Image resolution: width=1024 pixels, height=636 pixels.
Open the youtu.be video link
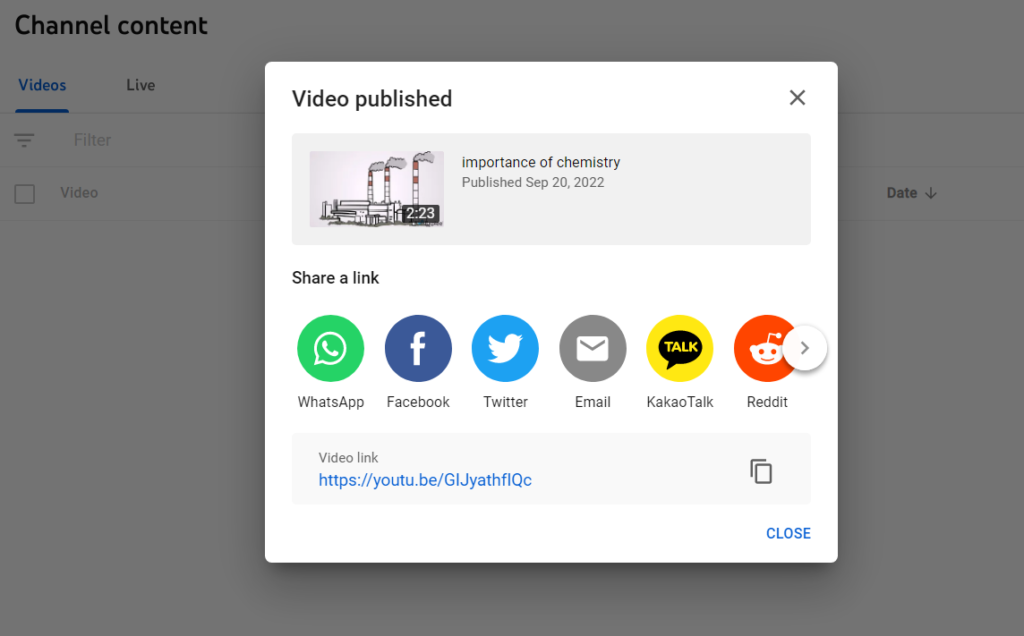point(425,480)
